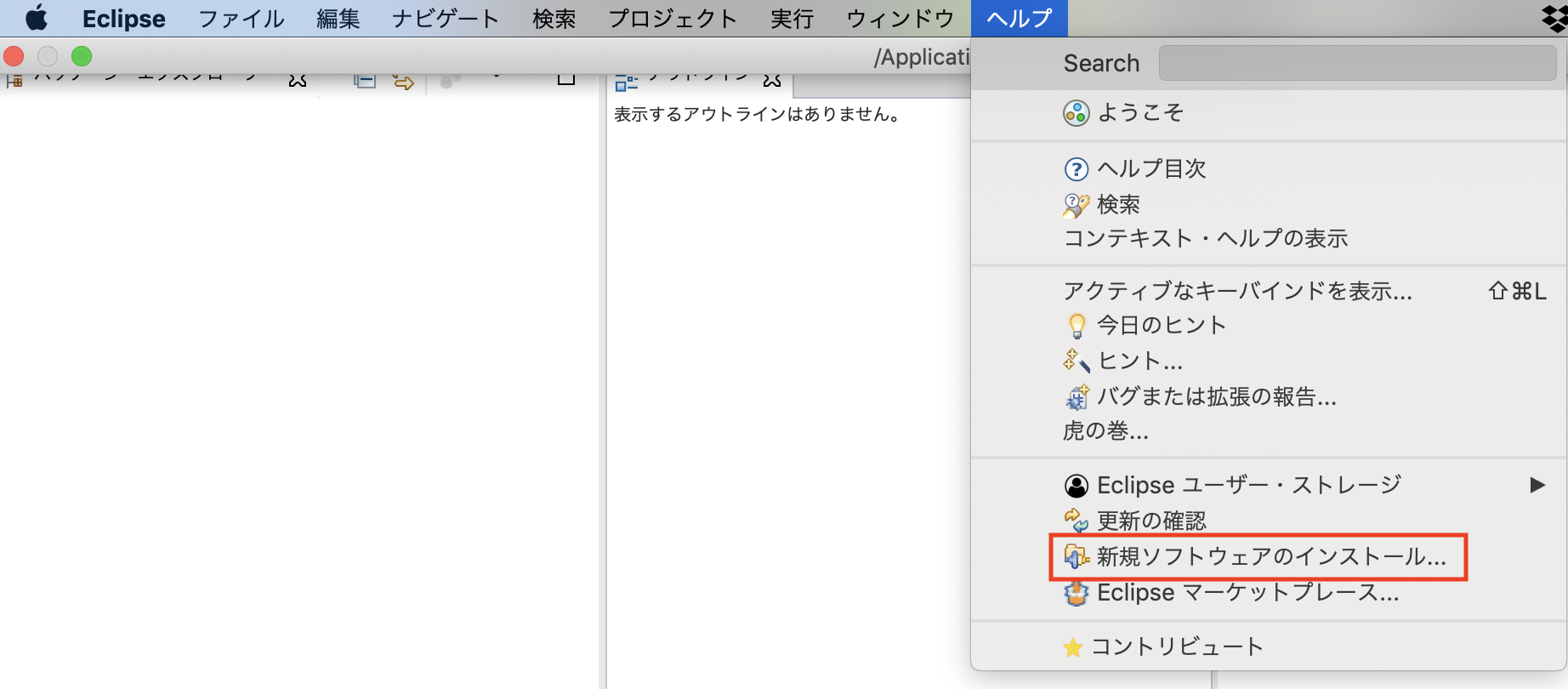Select 更新の確認 check for updates
1568x689 pixels.
click(x=1269, y=521)
